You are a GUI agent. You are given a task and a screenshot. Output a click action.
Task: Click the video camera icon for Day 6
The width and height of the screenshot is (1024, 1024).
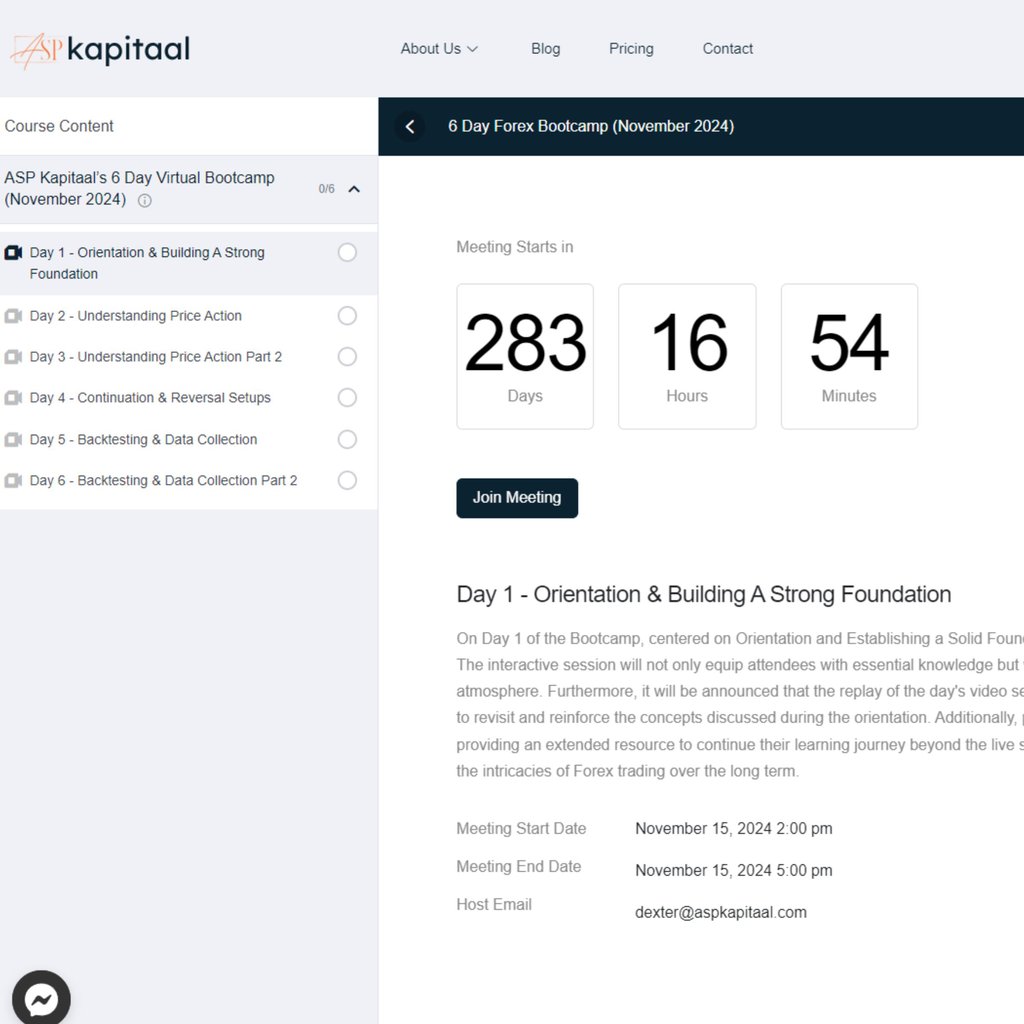13,481
